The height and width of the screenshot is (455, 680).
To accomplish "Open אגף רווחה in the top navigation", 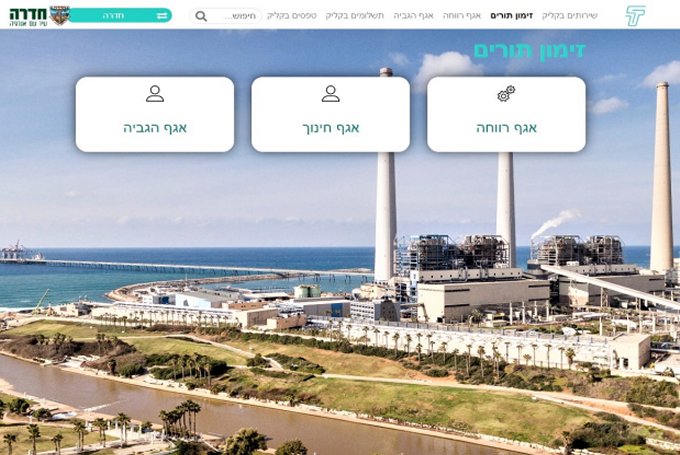I will tap(462, 16).
